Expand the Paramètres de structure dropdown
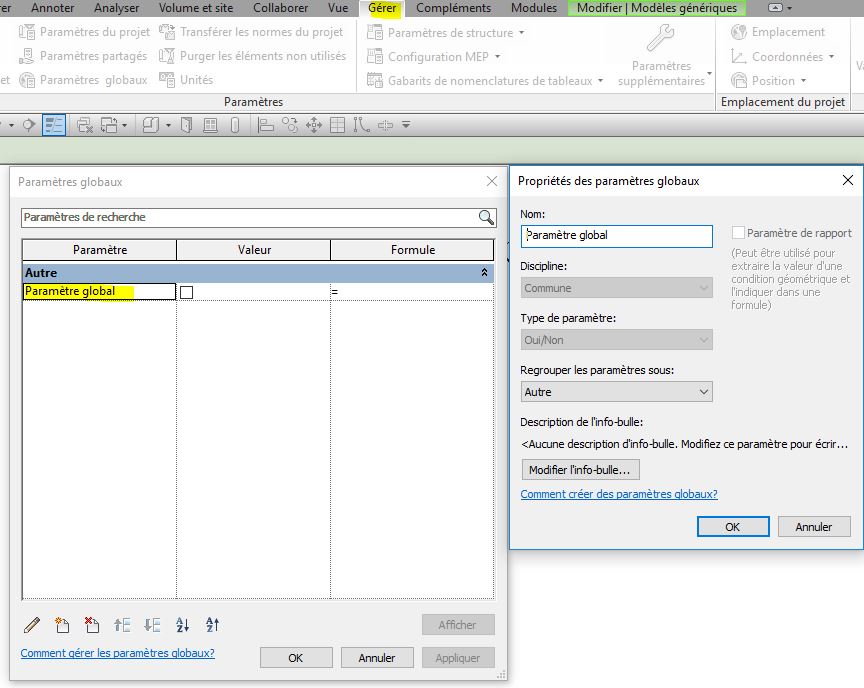The height and width of the screenshot is (688, 864). pos(521,33)
